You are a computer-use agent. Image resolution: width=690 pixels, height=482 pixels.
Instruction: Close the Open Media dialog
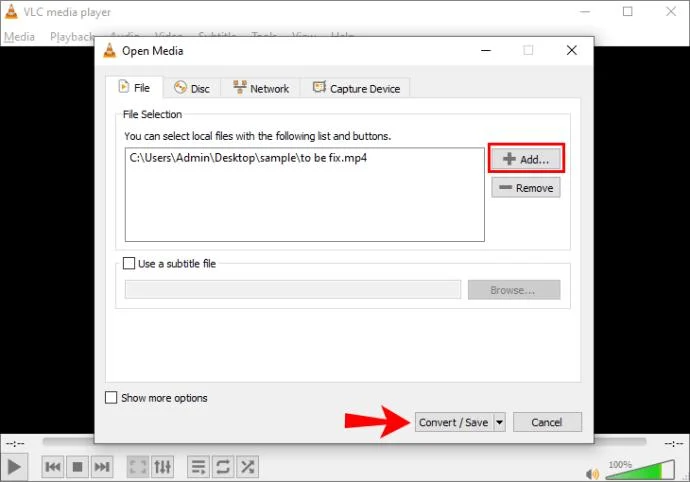click(572, 50)
